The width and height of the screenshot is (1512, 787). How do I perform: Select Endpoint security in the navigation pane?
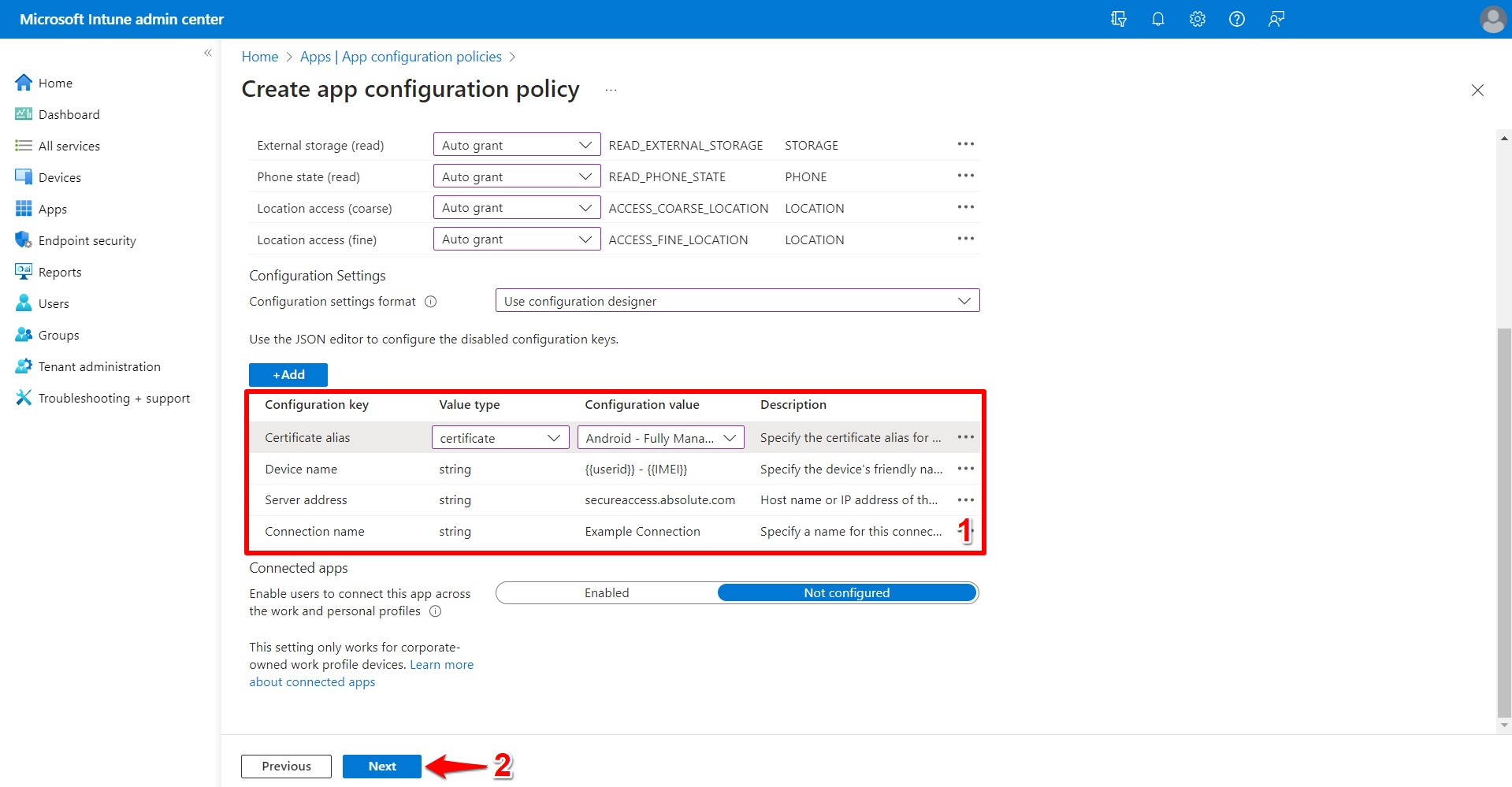(x=87, y=239)
